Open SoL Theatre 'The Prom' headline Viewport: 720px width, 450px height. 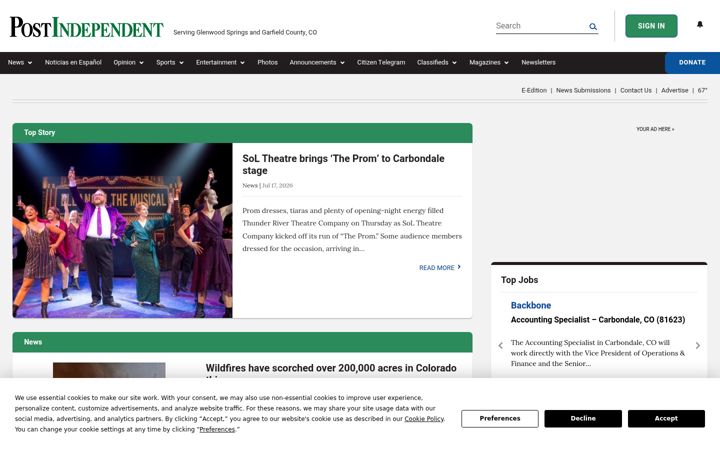pos(343,164)
